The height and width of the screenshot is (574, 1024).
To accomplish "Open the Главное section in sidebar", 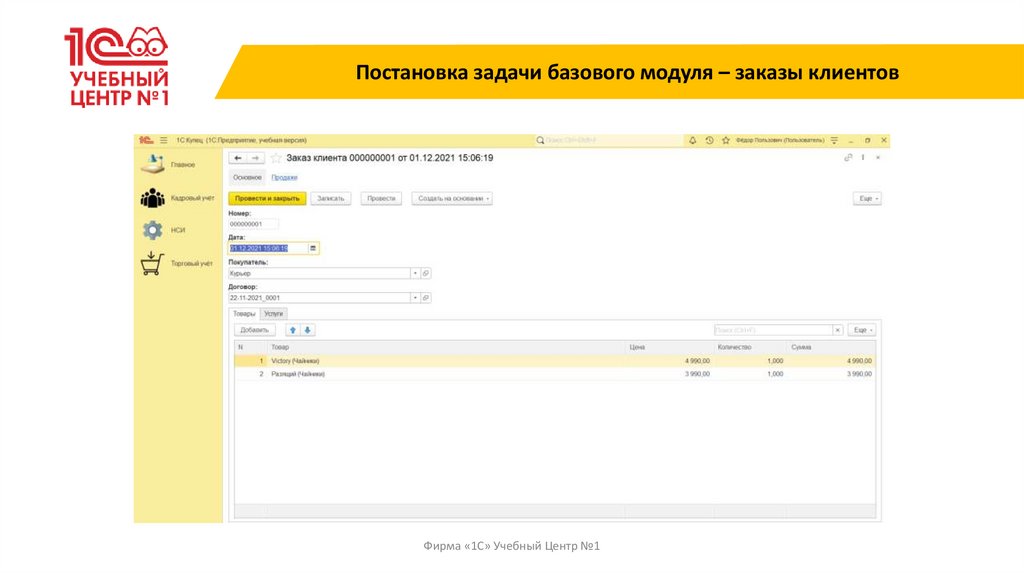I will tap(168, 165).
